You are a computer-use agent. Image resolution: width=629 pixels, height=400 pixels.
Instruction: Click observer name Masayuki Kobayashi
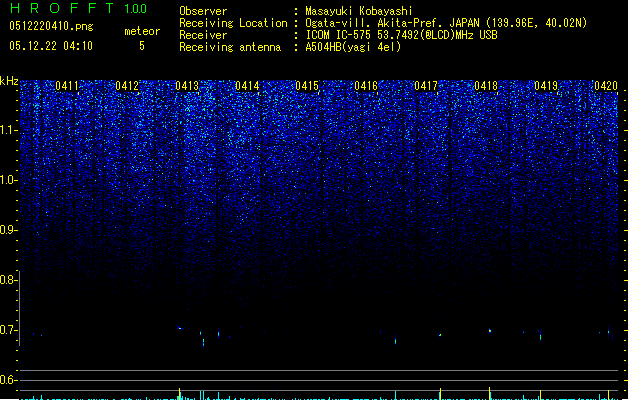click(359, 11)
